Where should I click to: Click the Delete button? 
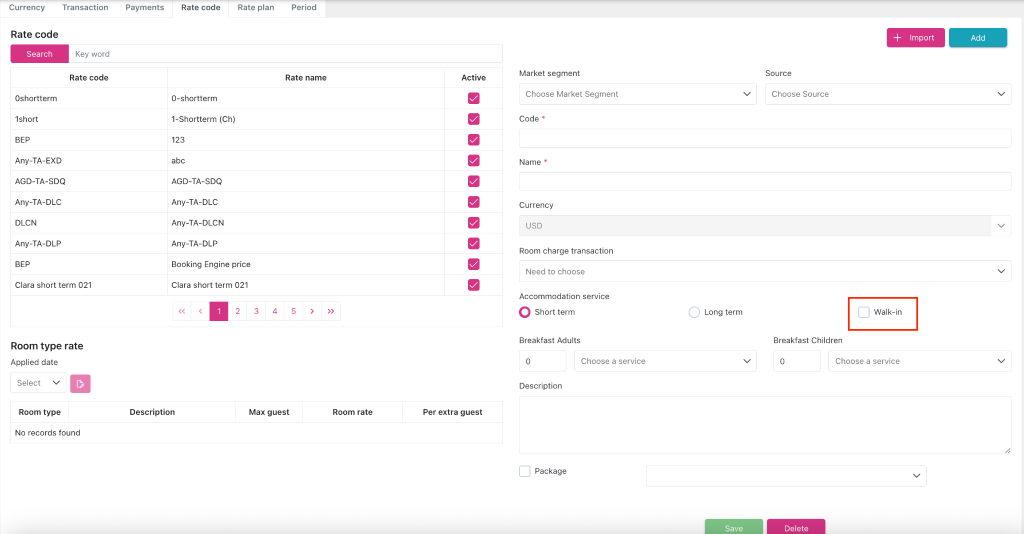click(x=795, y=527)
